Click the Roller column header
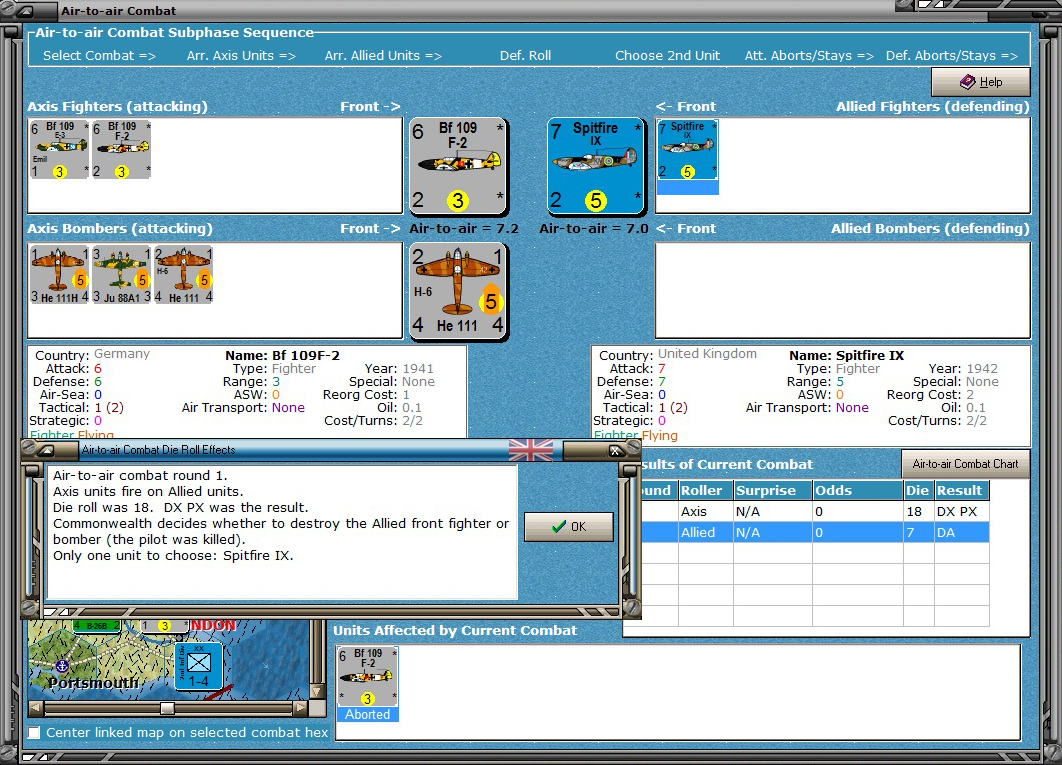Image resolution: width=1062 pixels, height=765 pixels. click(x=706, y=491)
